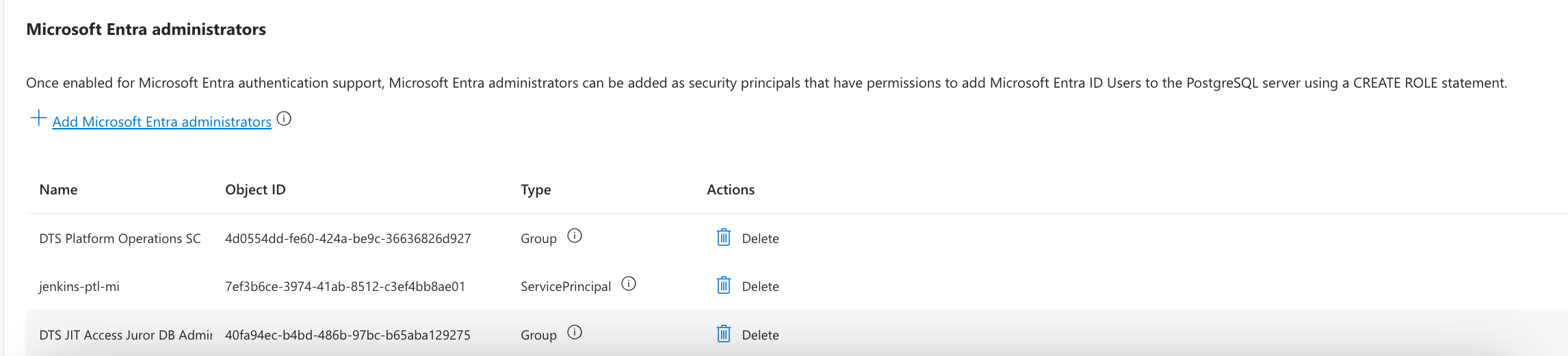1568x356 pixels.
Task: Show info for DTS Platform Operations Group type
Action: click(575, 236)
